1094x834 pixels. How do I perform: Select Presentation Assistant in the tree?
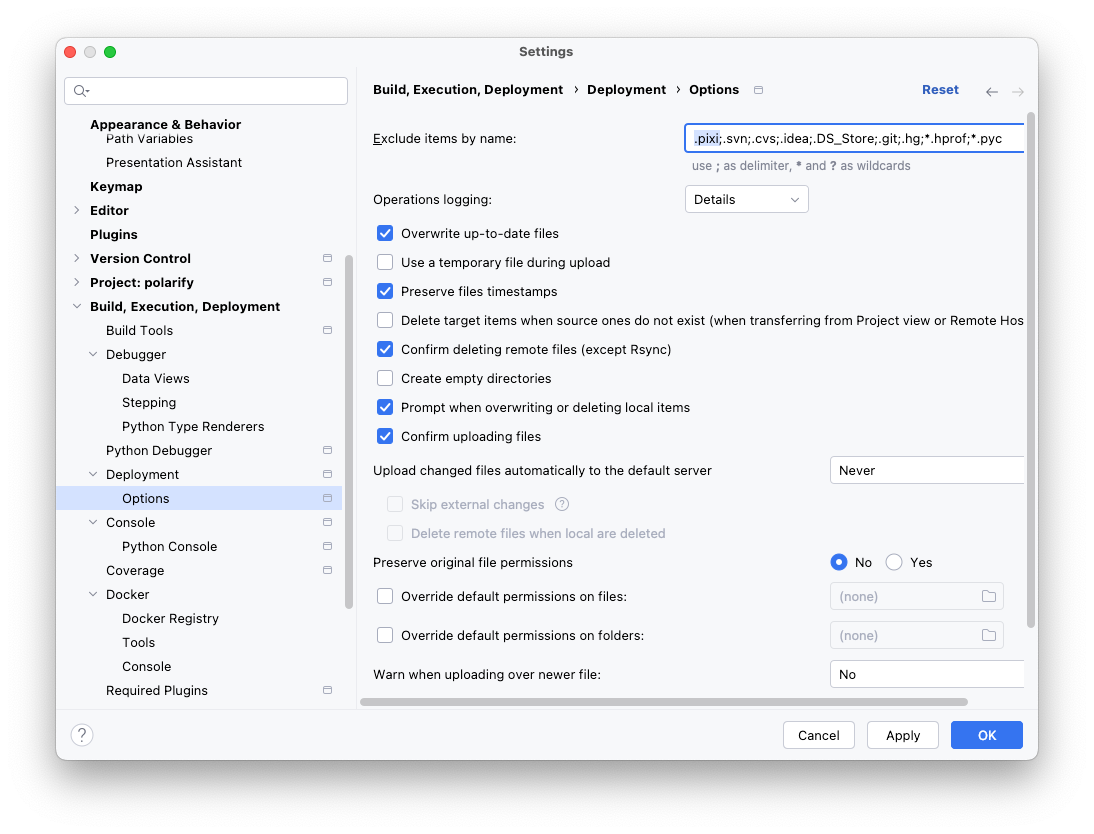174,162
